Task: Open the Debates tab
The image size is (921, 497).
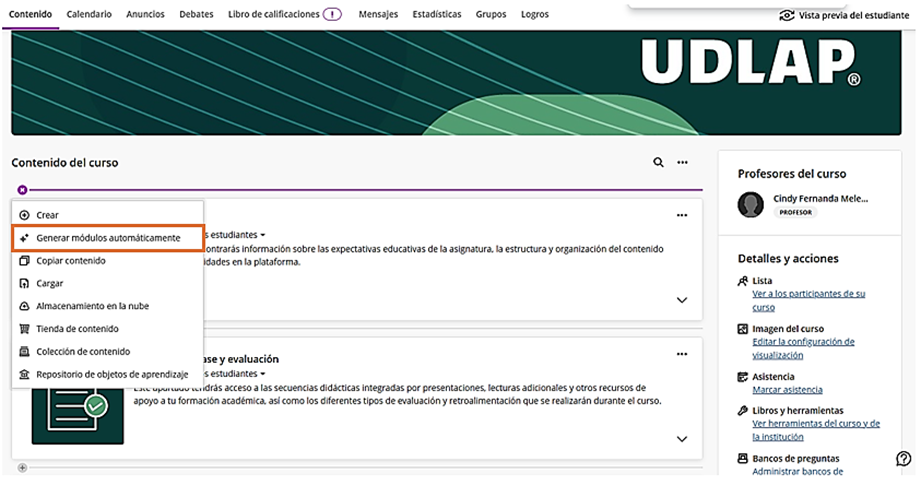Action: pyautogui.click(x=196, y=14)
